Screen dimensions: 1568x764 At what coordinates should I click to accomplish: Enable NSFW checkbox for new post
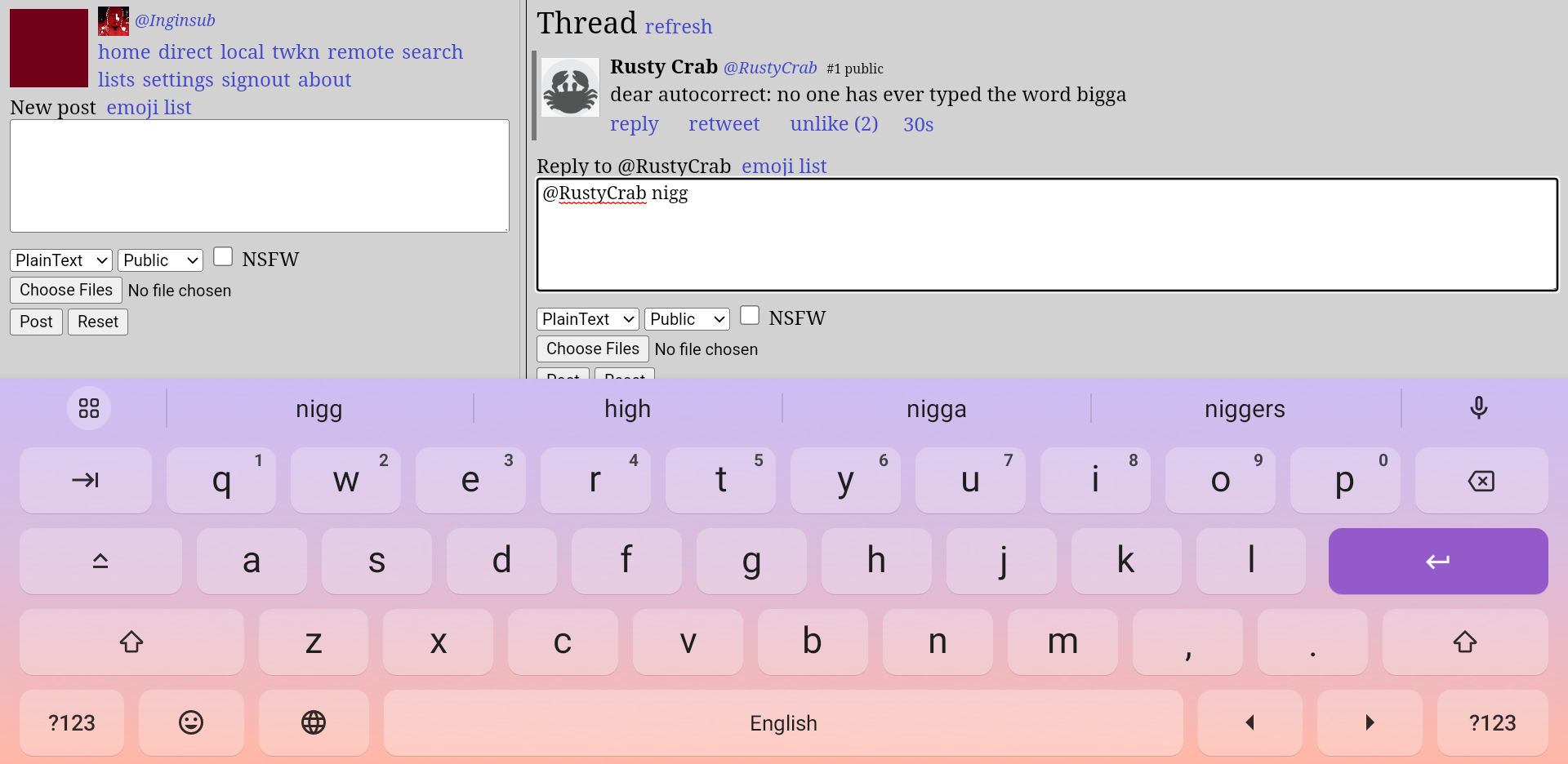click(223, 257)
